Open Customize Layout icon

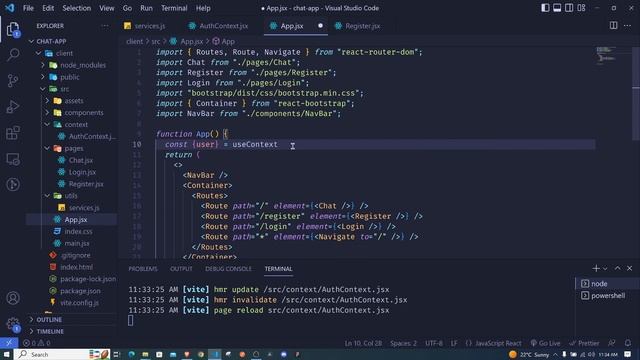582,8
